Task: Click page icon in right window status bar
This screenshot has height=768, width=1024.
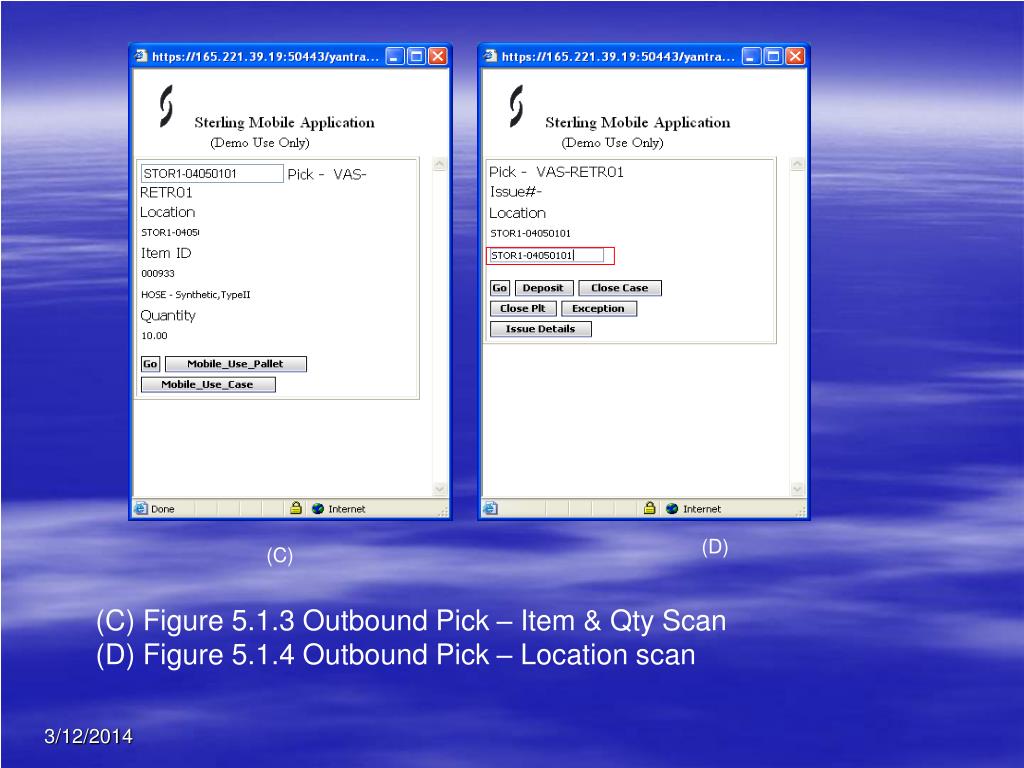Action: (490, 508)
